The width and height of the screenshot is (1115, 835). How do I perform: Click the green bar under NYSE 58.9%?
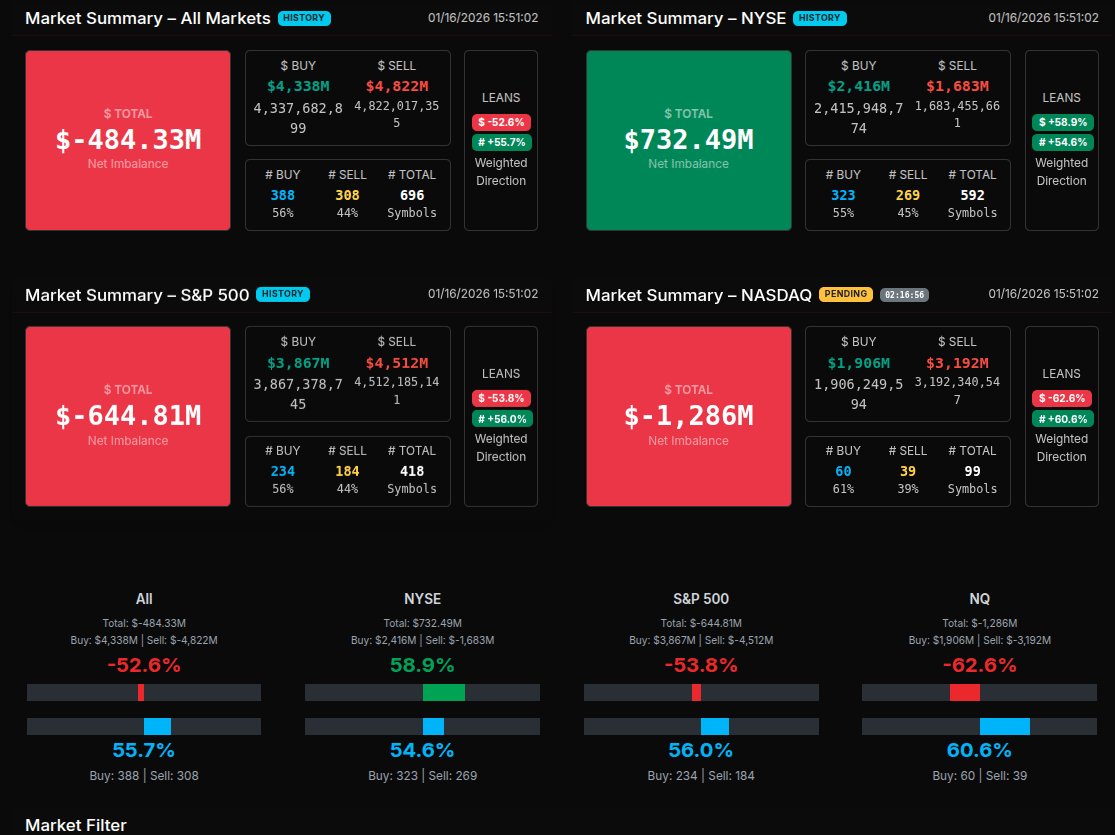click(x=443, y=692)
